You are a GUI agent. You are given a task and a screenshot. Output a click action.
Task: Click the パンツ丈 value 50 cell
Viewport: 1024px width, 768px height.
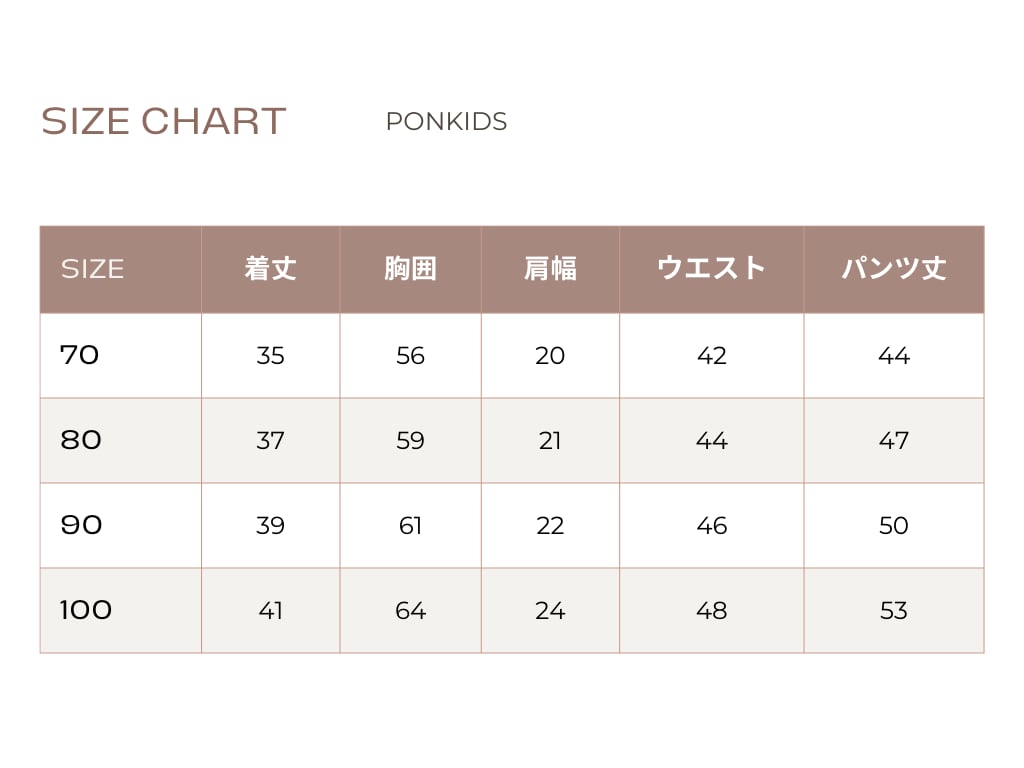coord(893,526)
